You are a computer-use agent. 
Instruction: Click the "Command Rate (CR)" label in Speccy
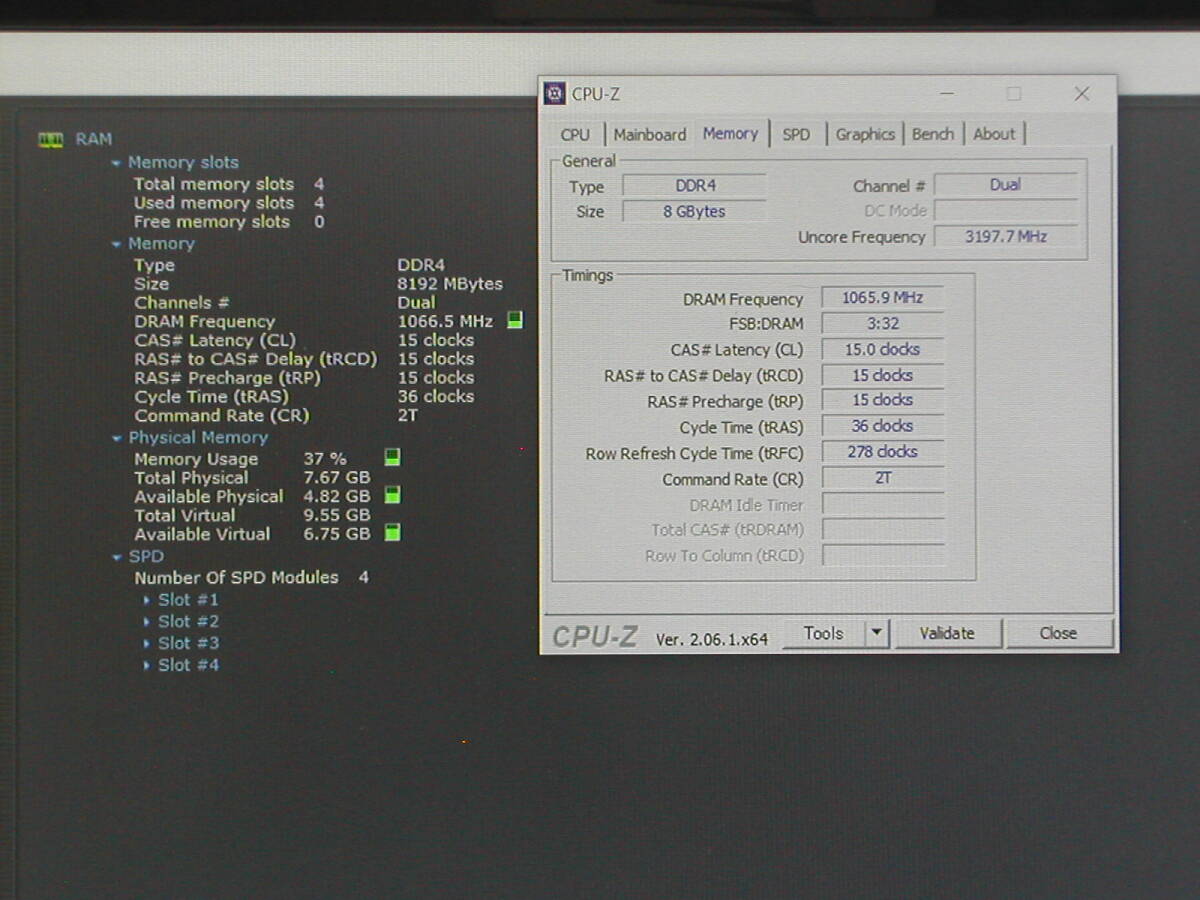click(222, 416)
